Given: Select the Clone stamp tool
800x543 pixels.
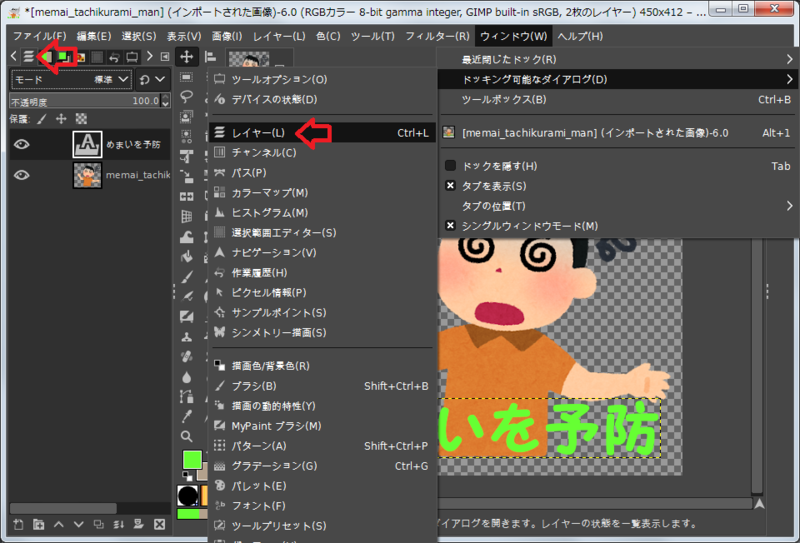Looking at the screenshot, I should tap(186, 336).
